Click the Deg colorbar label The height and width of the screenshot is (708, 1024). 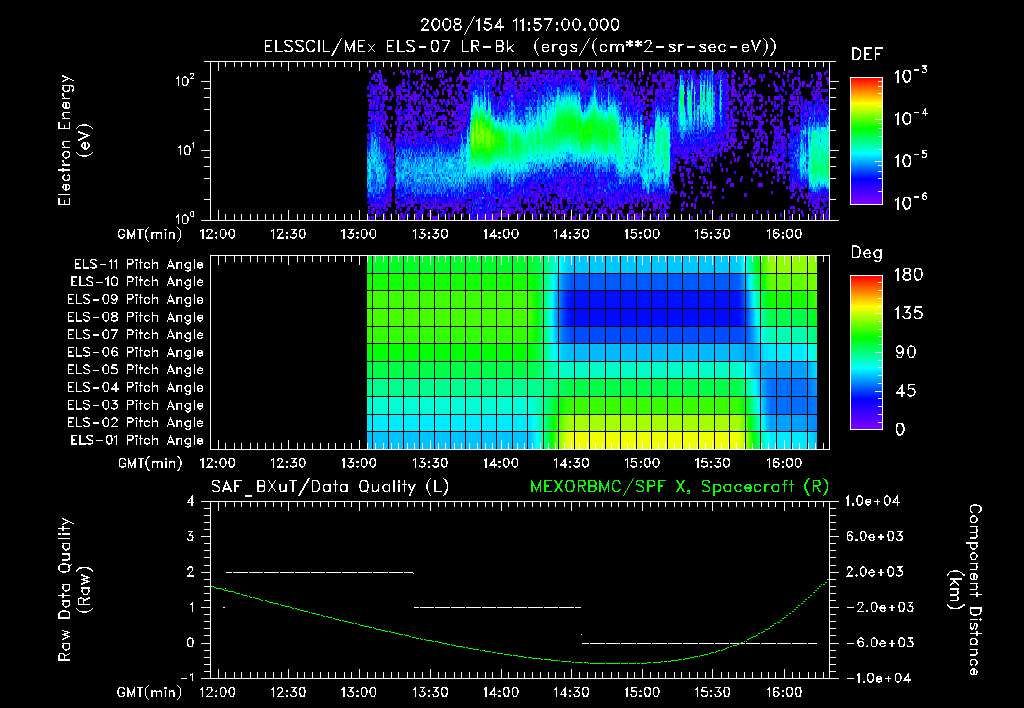pyautogui.click(x=867, y=253)
